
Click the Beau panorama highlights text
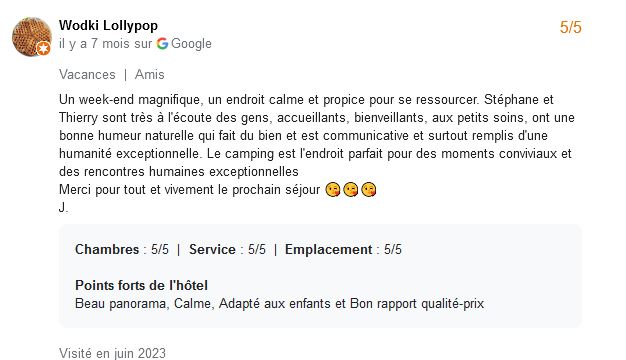coord(279,304)
